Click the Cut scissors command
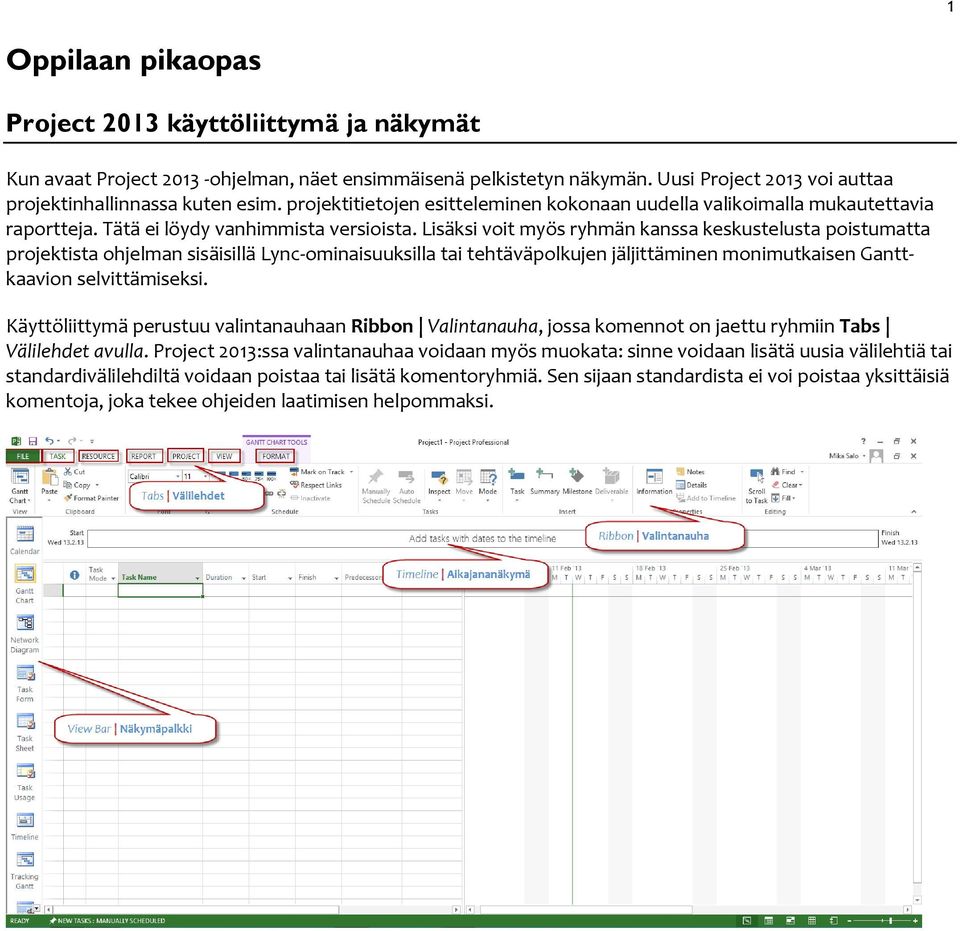Image resolution: width=960 pixels, height=931 pixels. click(74, 472)
